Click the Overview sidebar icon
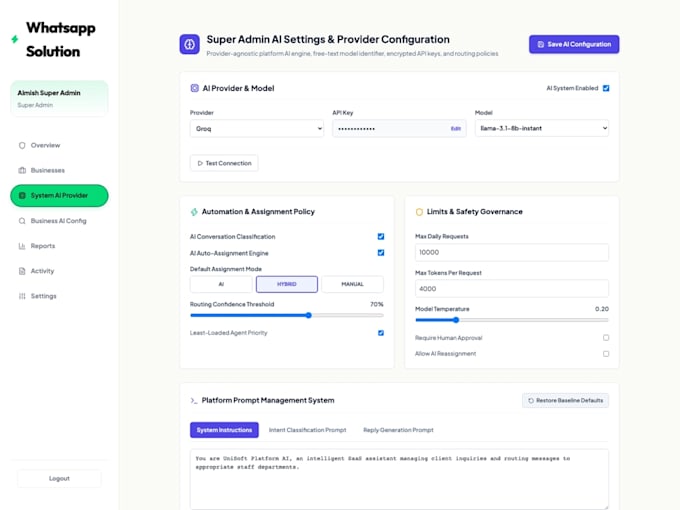 [22, 145]
